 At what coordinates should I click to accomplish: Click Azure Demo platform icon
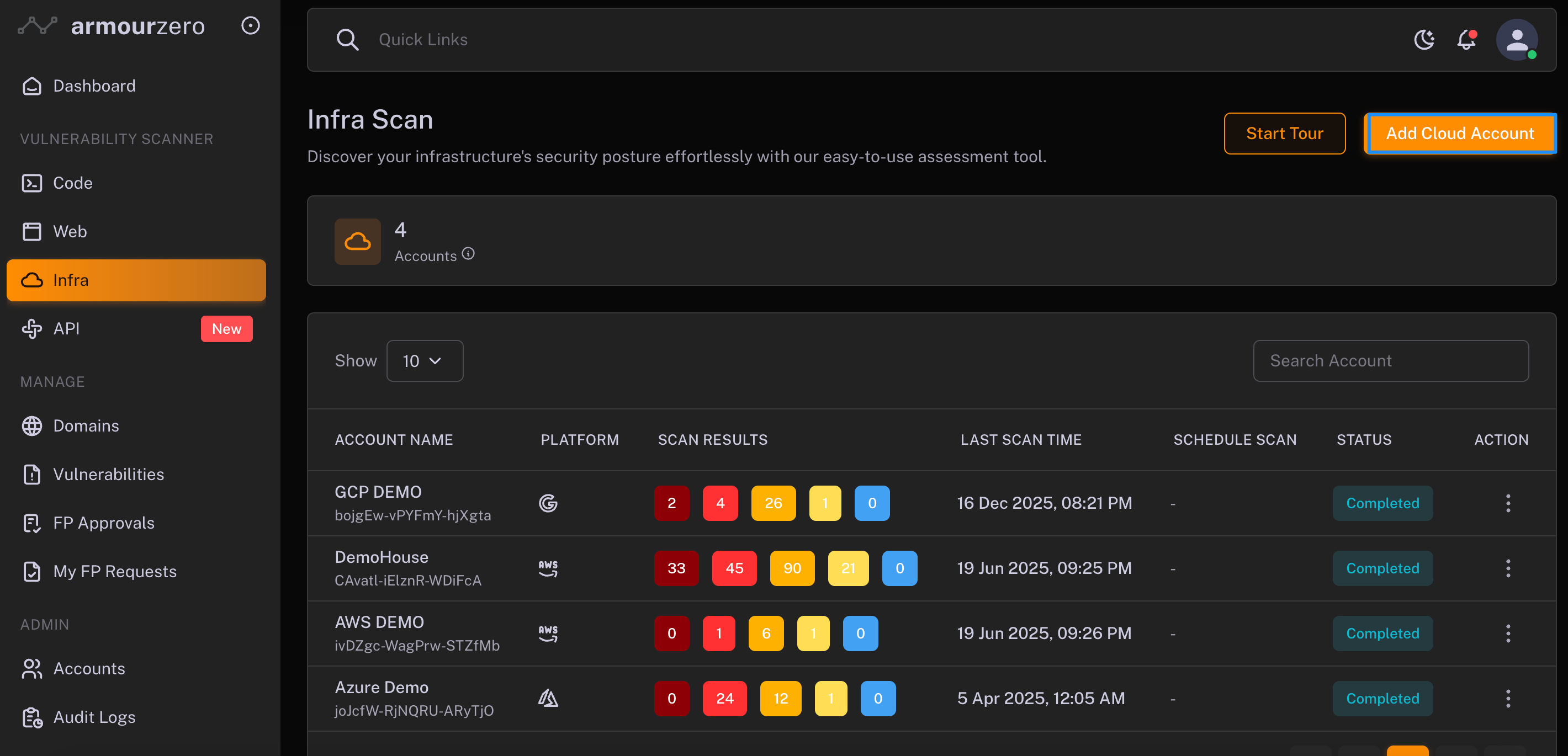pos(548,698)
